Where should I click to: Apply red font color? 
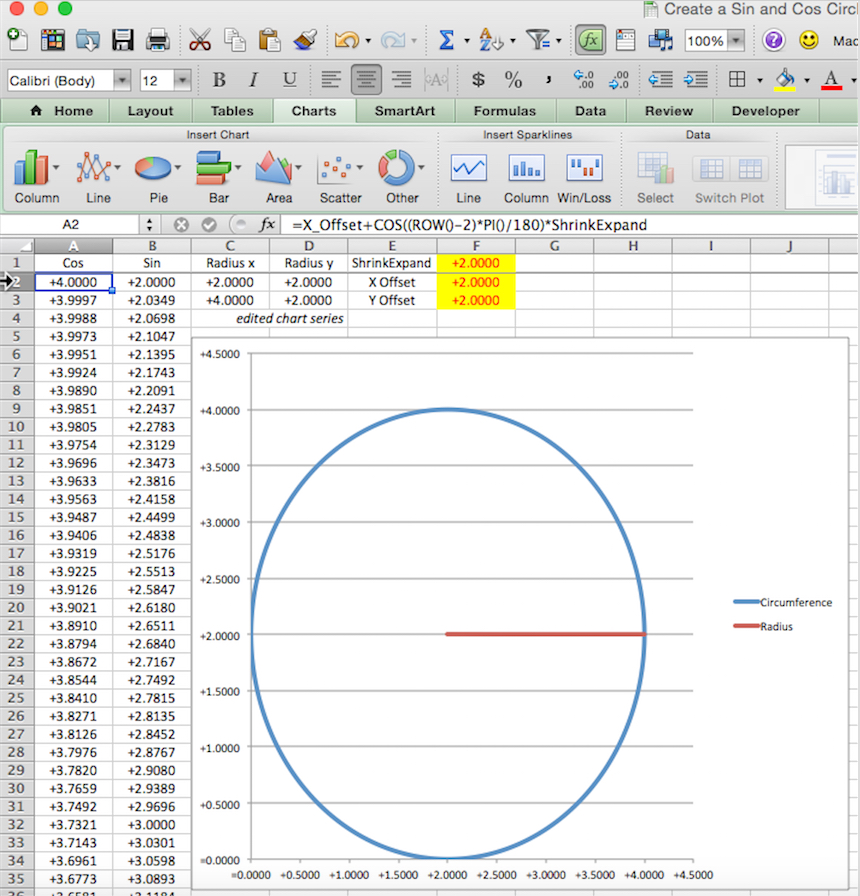831,80
